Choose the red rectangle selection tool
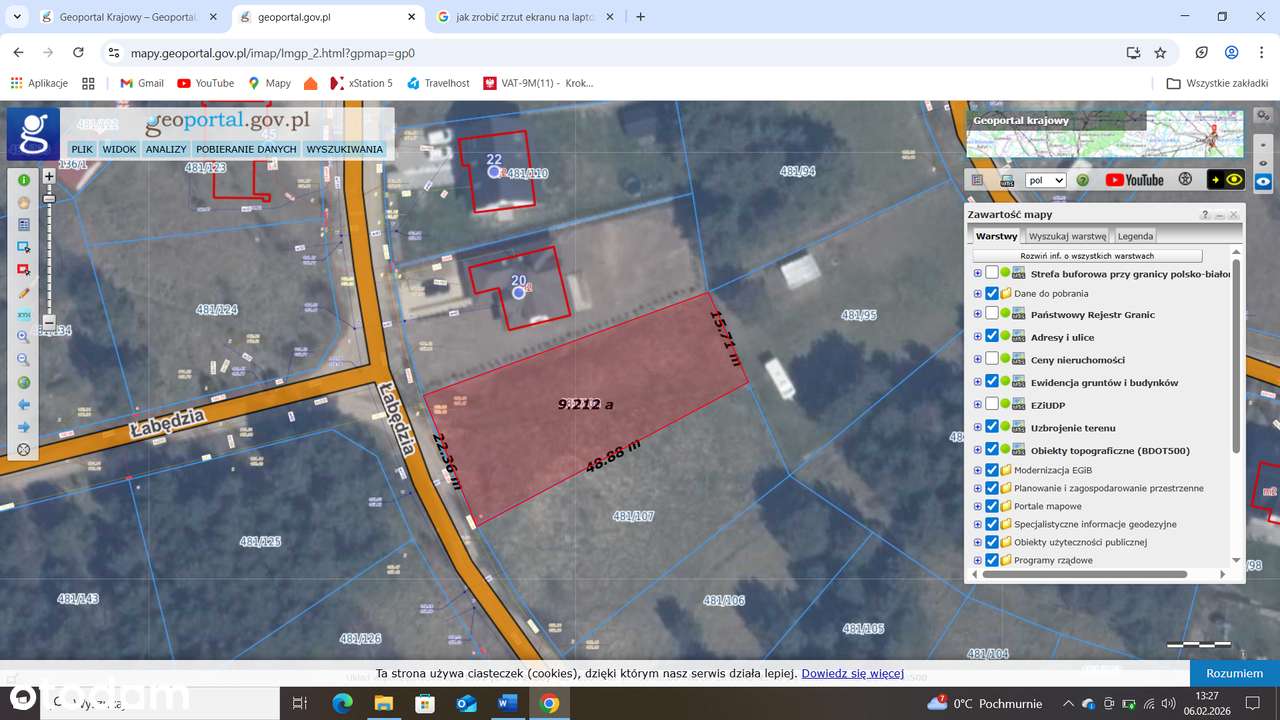 point(24,270)
